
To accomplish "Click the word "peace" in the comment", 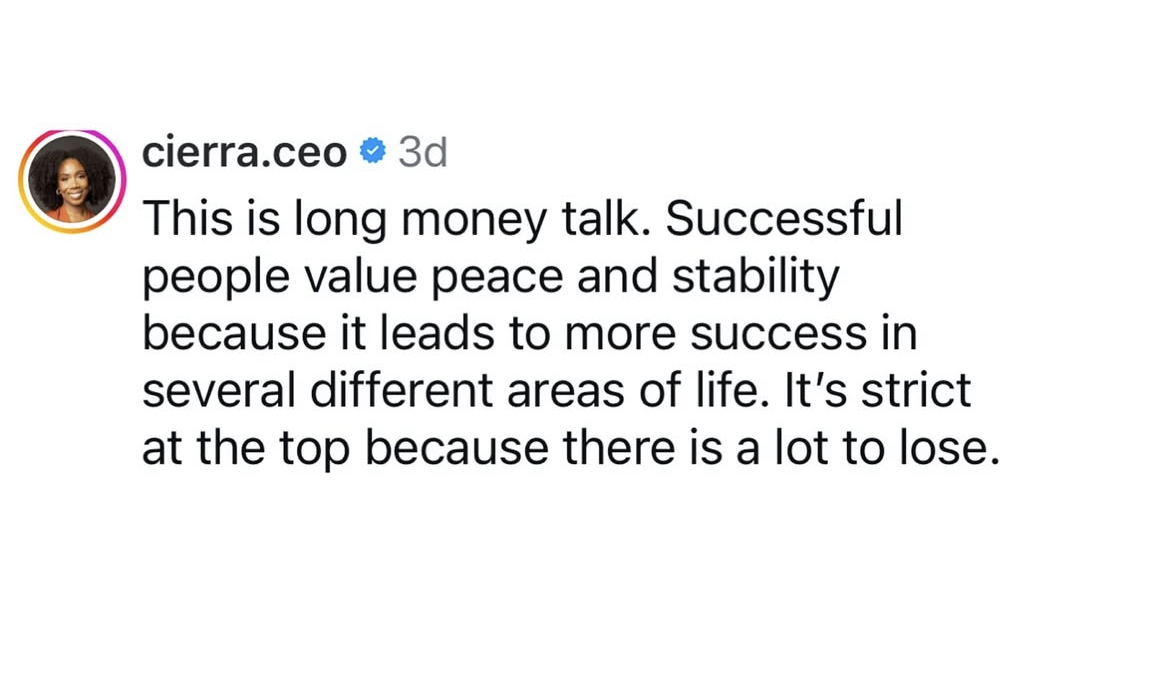I will (498, 279).
